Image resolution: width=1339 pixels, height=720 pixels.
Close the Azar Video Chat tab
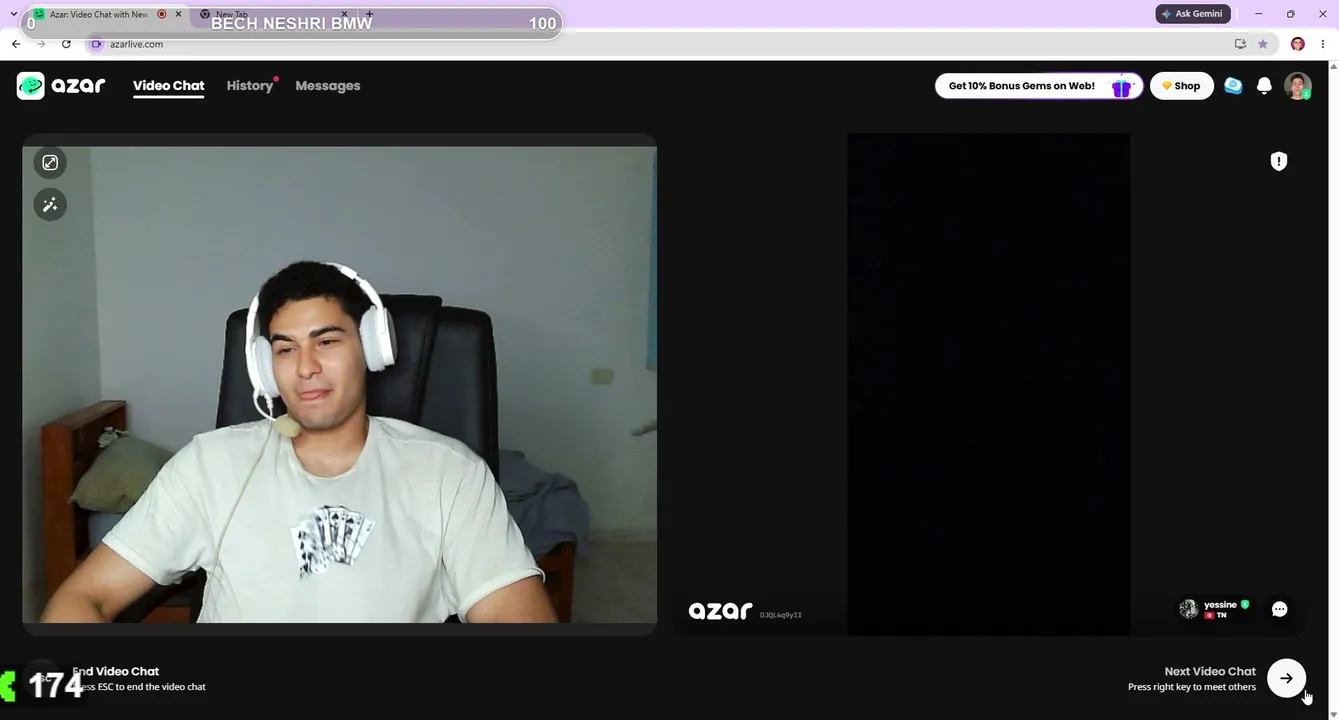(x=178, y=14)
